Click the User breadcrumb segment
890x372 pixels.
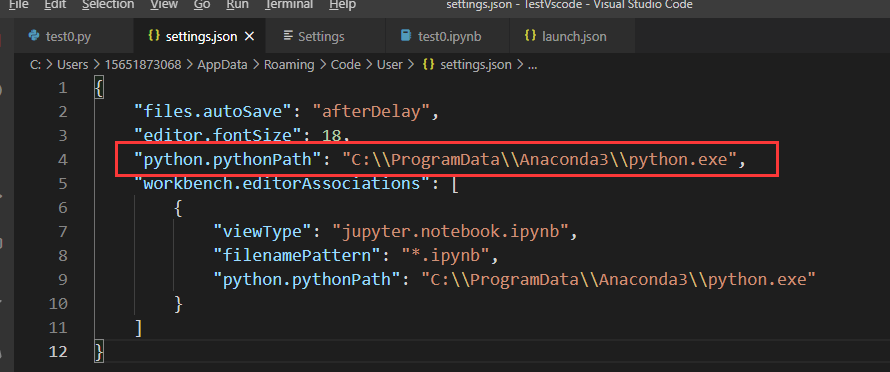point(389,65)
